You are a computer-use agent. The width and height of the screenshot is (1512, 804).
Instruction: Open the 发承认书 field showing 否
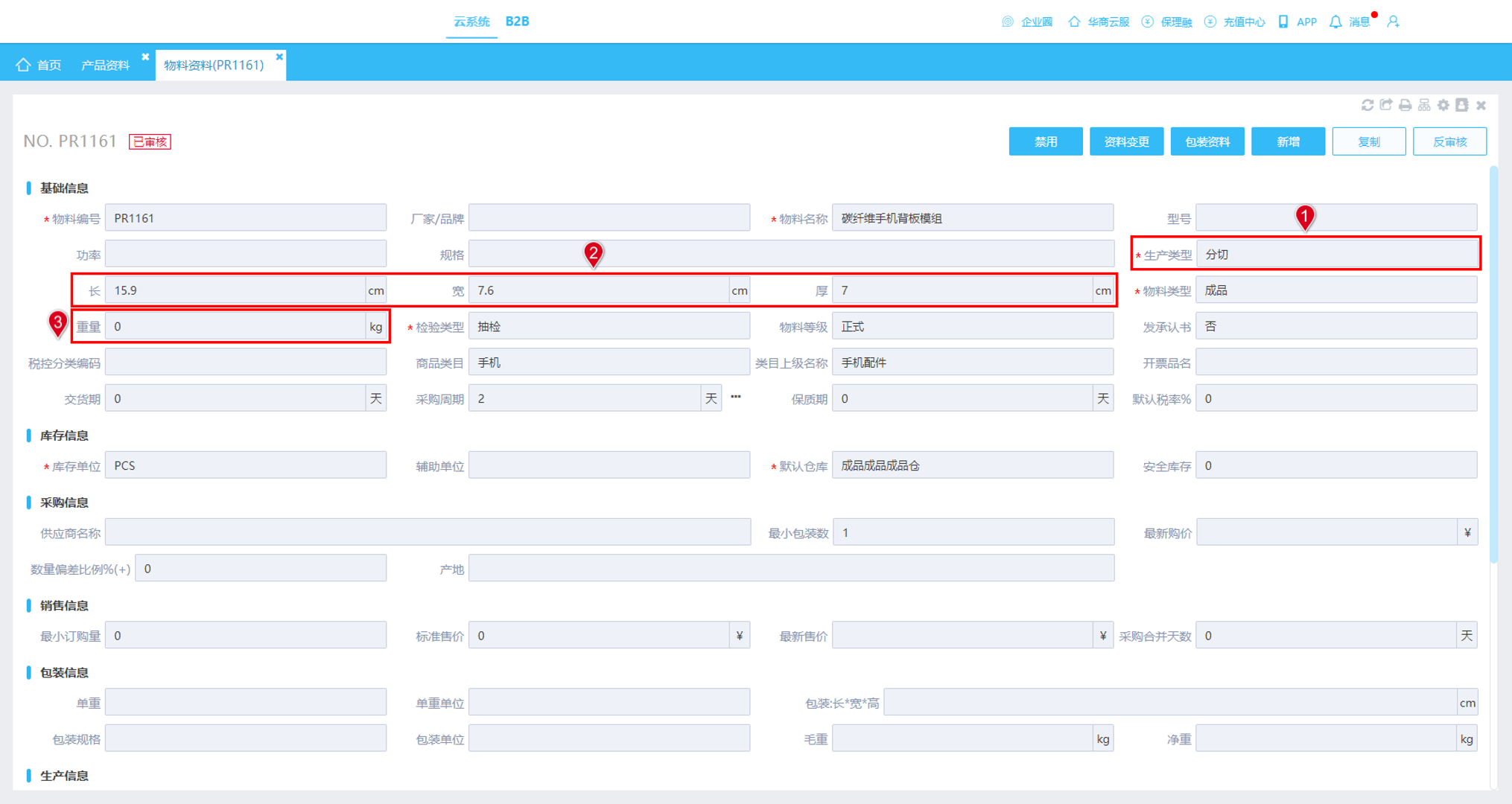coord(1336,327)
